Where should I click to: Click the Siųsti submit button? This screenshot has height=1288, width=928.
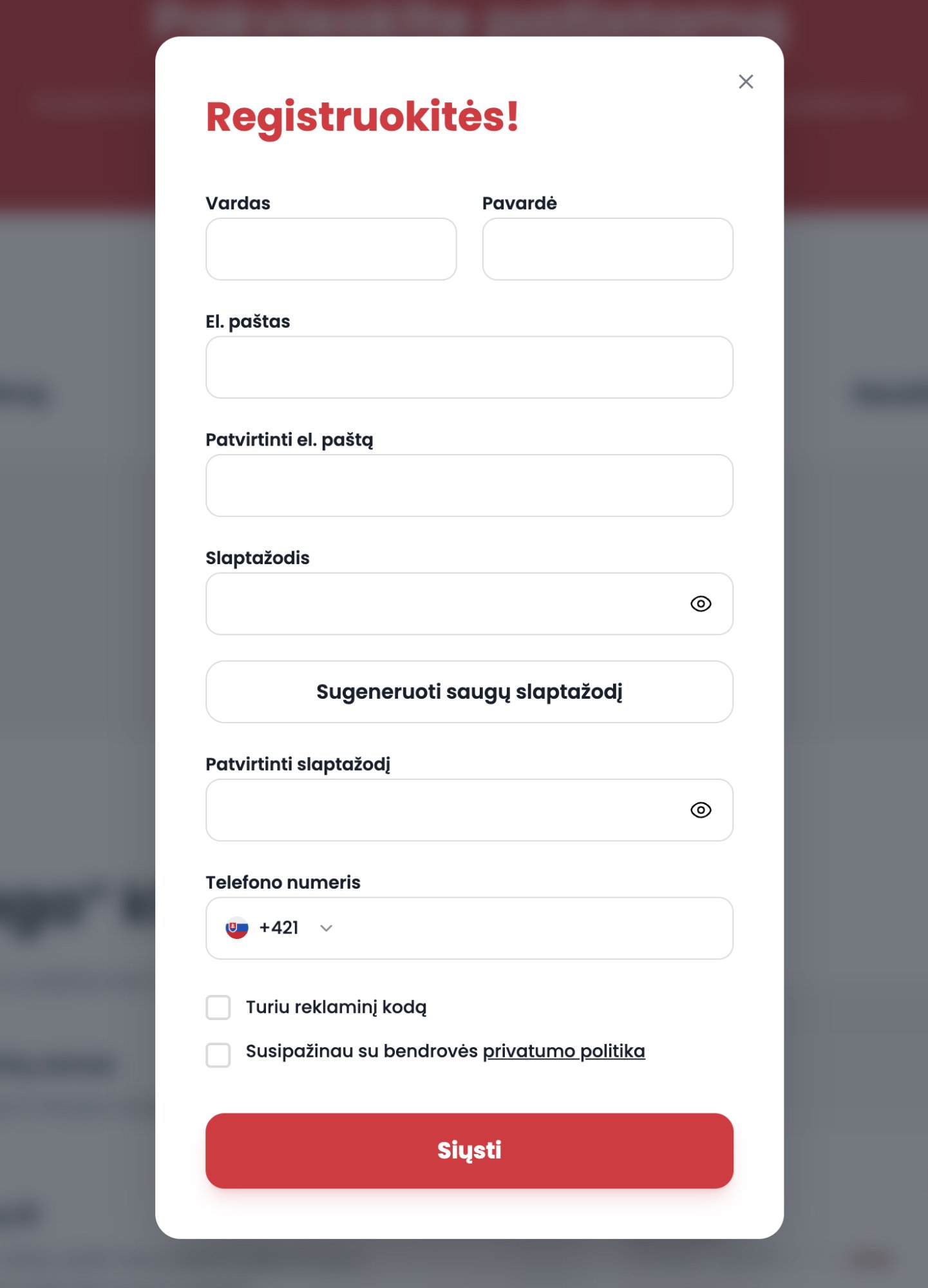(x=469, y=1151)
